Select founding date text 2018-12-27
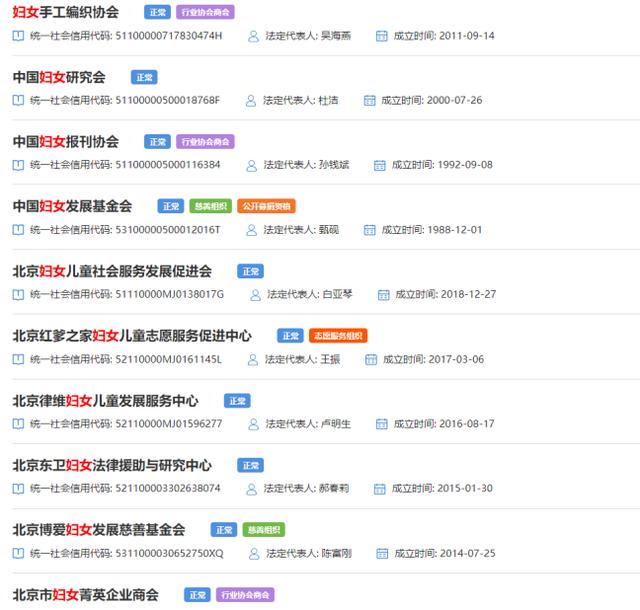The width and height of the screenshot is (640, 610). pyautogui.click(x=469, y=294)
